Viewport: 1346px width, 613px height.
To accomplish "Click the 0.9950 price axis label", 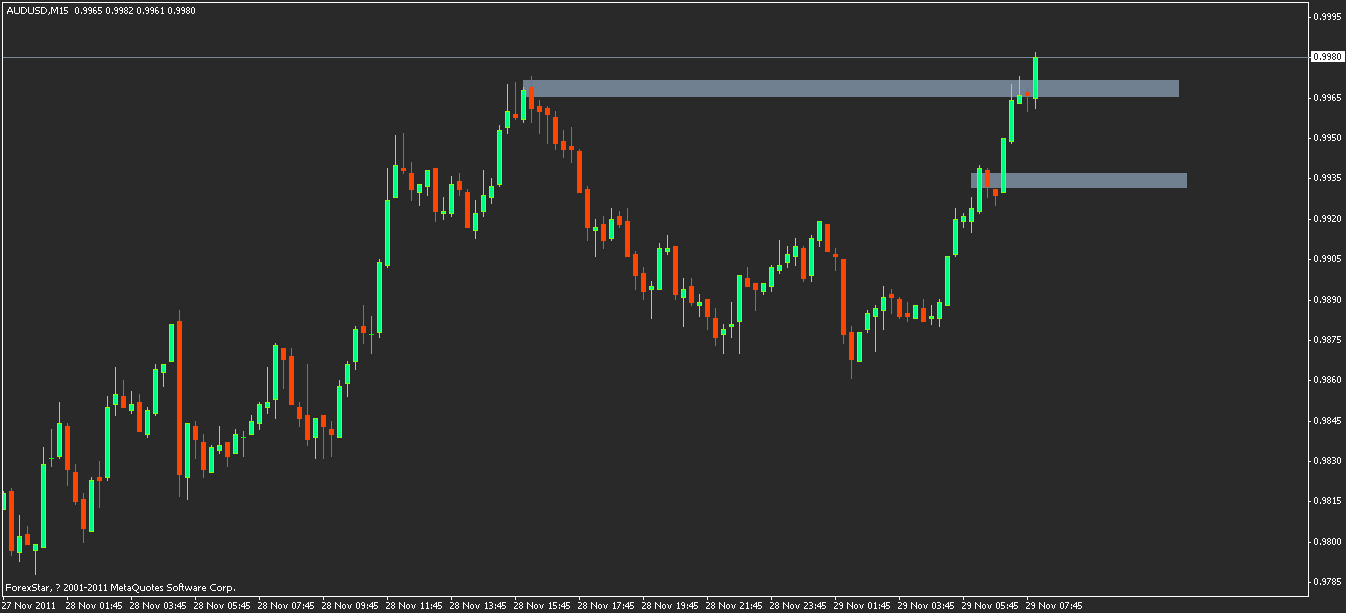I will click(x=1326, y=138).
